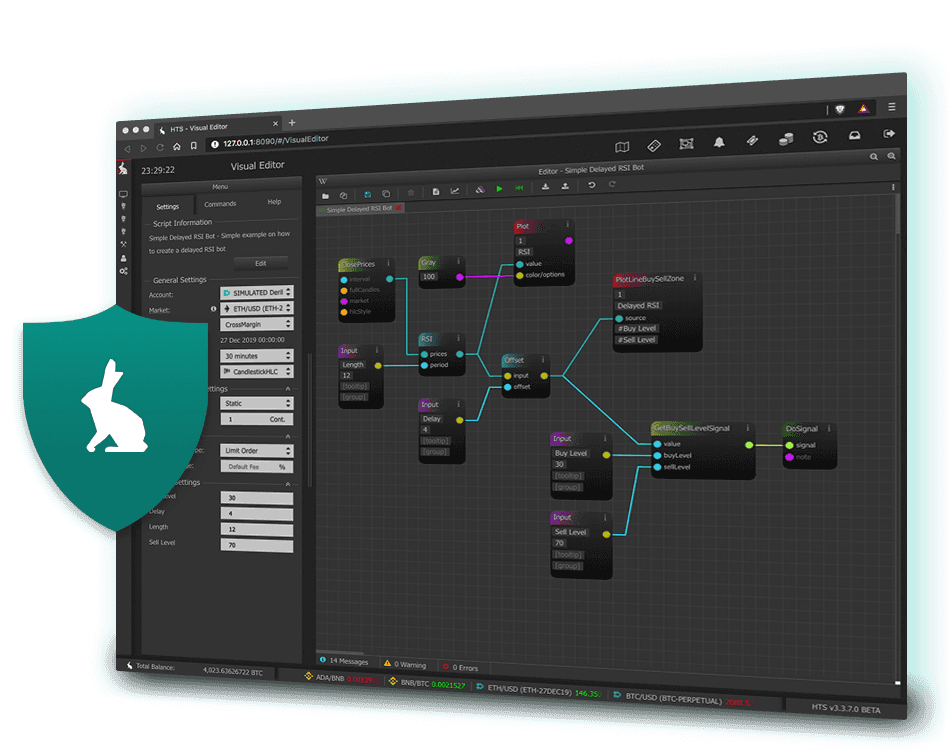Viewport: 950px width, 756px height.
Task: Open script folder icon in editor toolbar
Action: pyautogui.click(x=325, y=196)
